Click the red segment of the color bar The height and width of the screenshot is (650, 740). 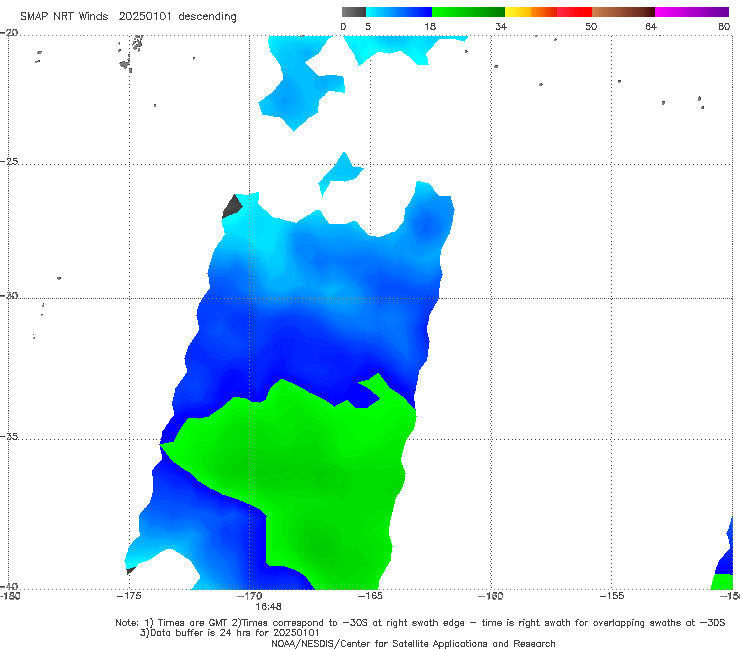[574, 12]
